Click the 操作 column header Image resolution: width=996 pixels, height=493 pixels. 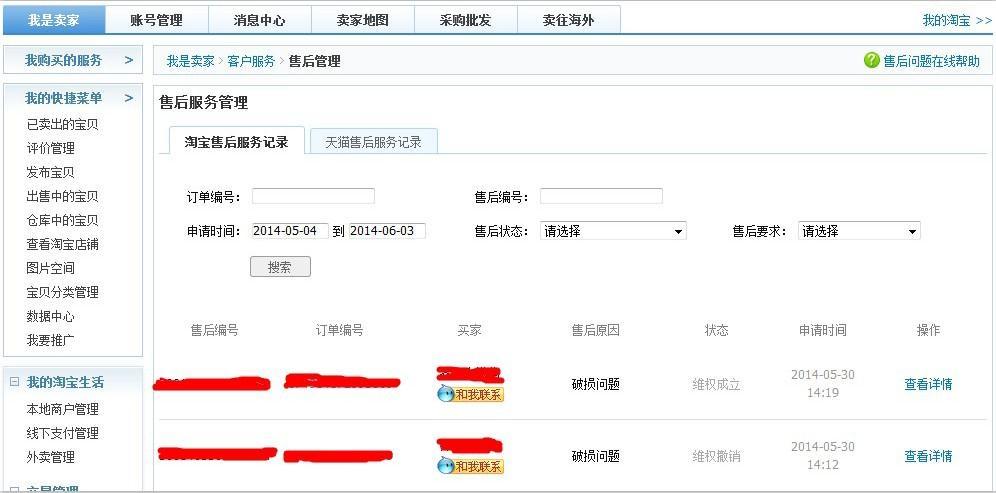tap(928, 330)
